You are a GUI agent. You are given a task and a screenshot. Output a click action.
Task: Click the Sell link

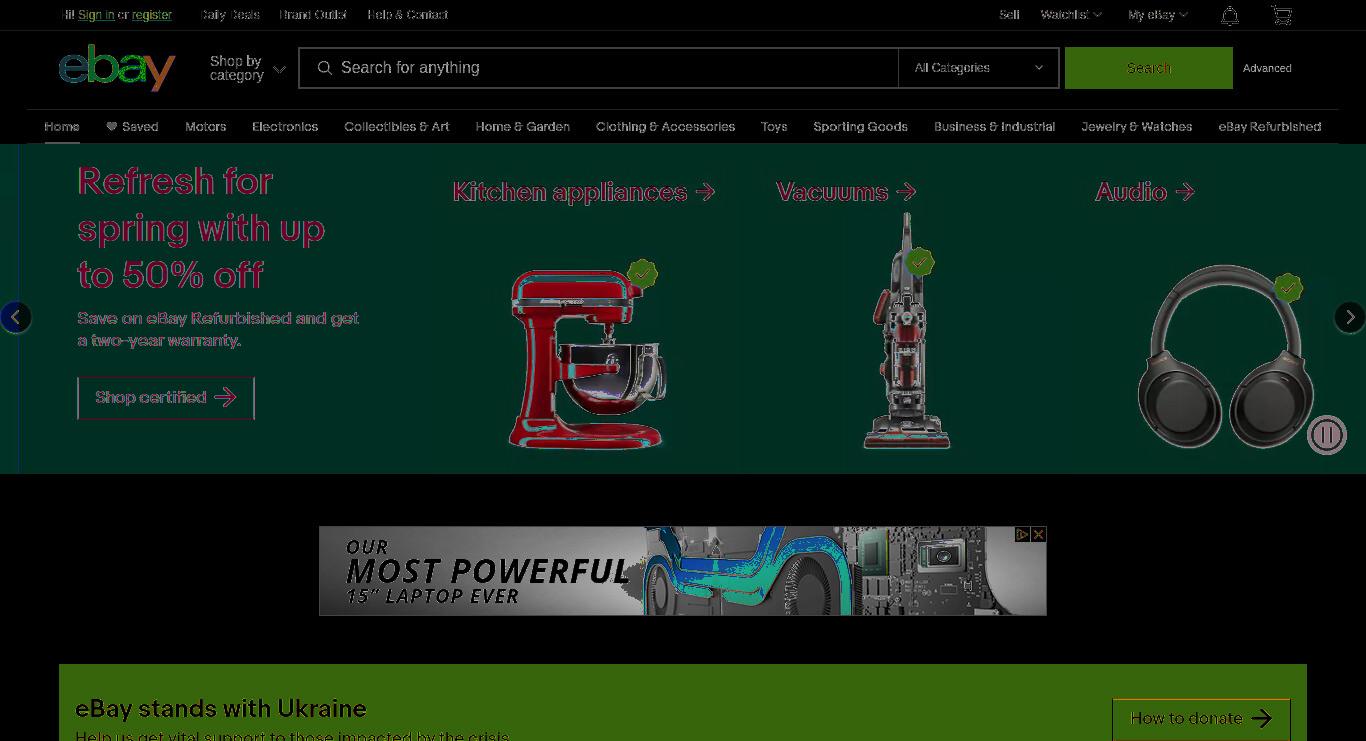1010,15
